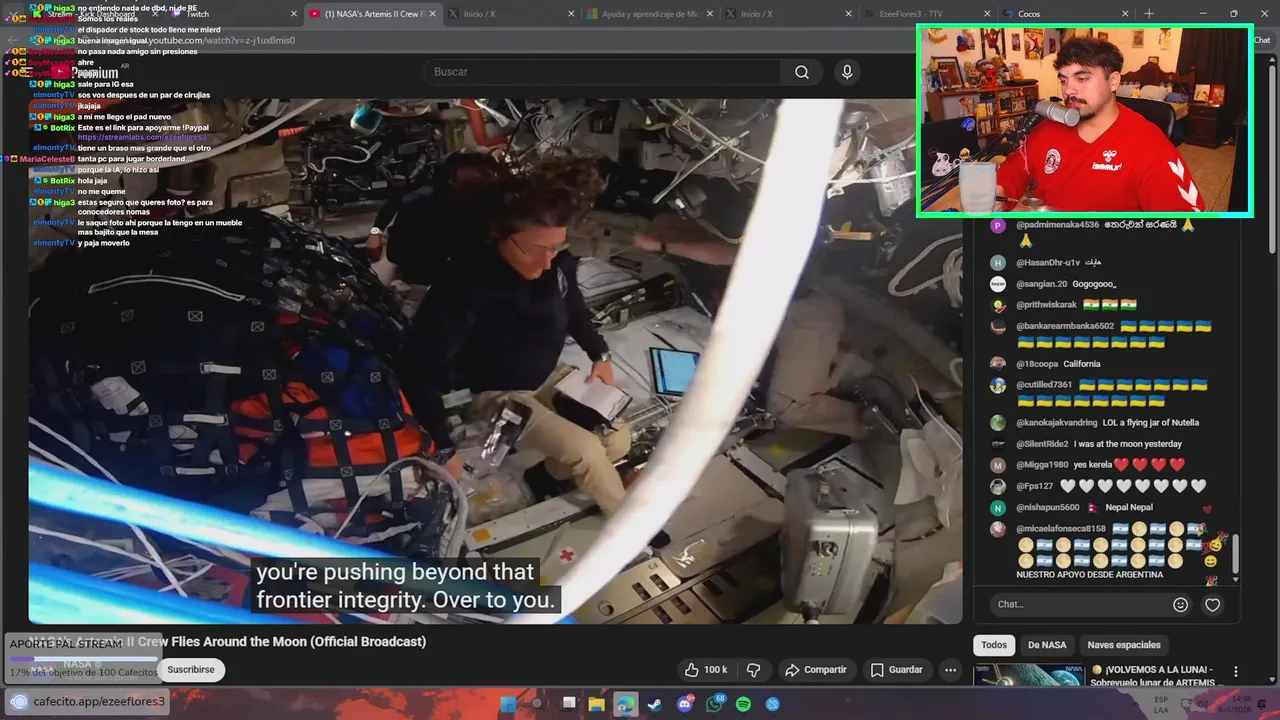Click the Compartir share button
This screenshot has width=1280, height=720.
pos(816,670)
